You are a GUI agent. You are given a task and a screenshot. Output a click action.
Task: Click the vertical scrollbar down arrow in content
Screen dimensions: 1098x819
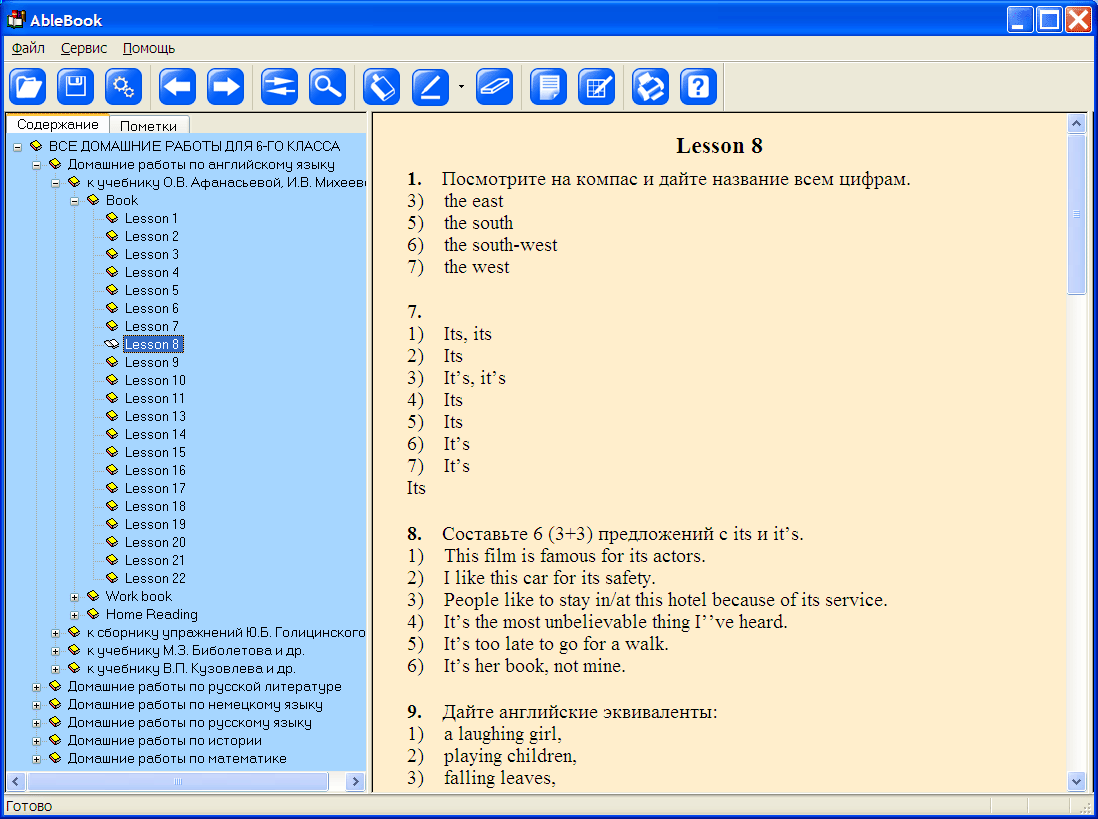1076,781
